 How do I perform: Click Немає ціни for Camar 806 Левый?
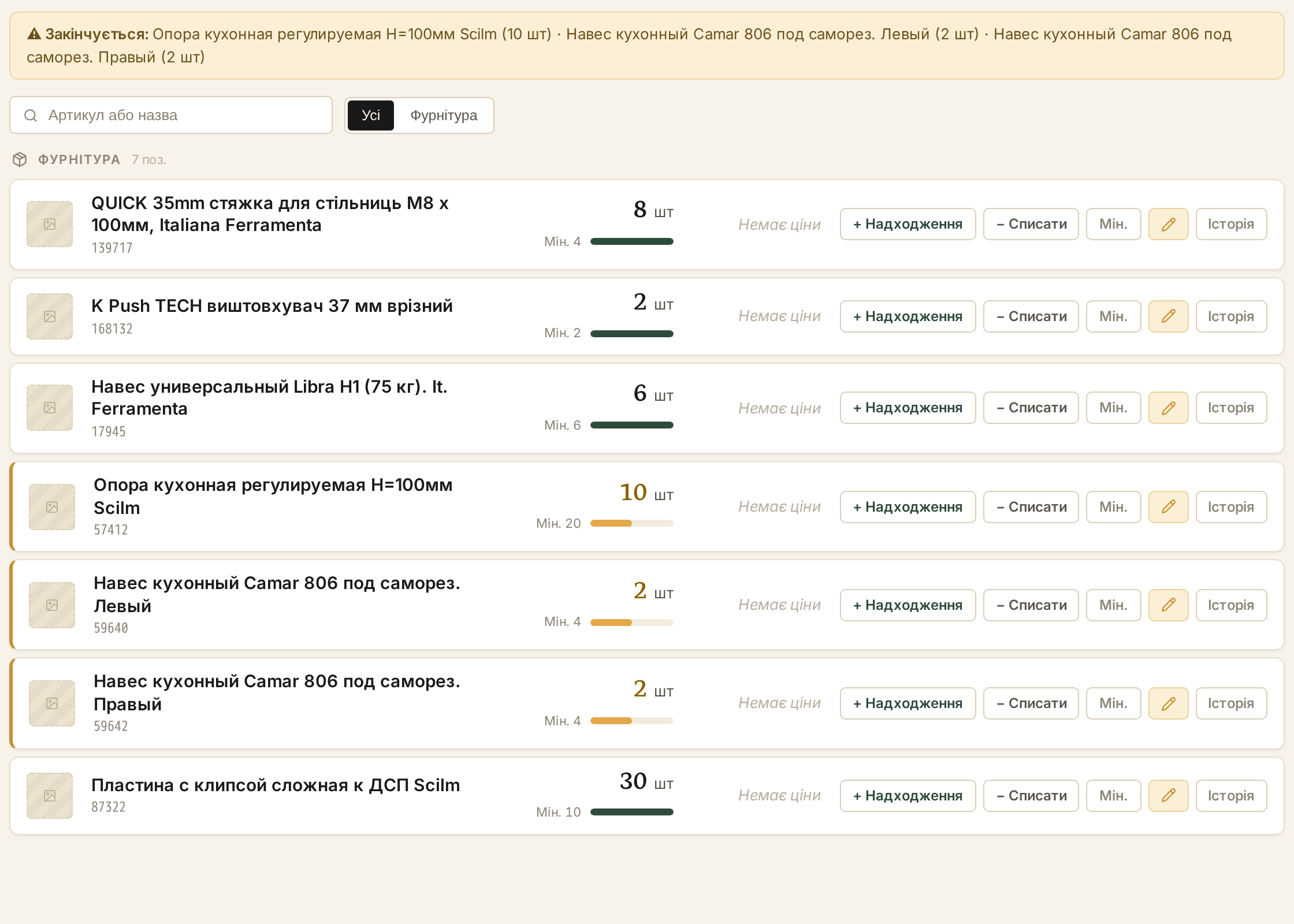pos(779,605)
